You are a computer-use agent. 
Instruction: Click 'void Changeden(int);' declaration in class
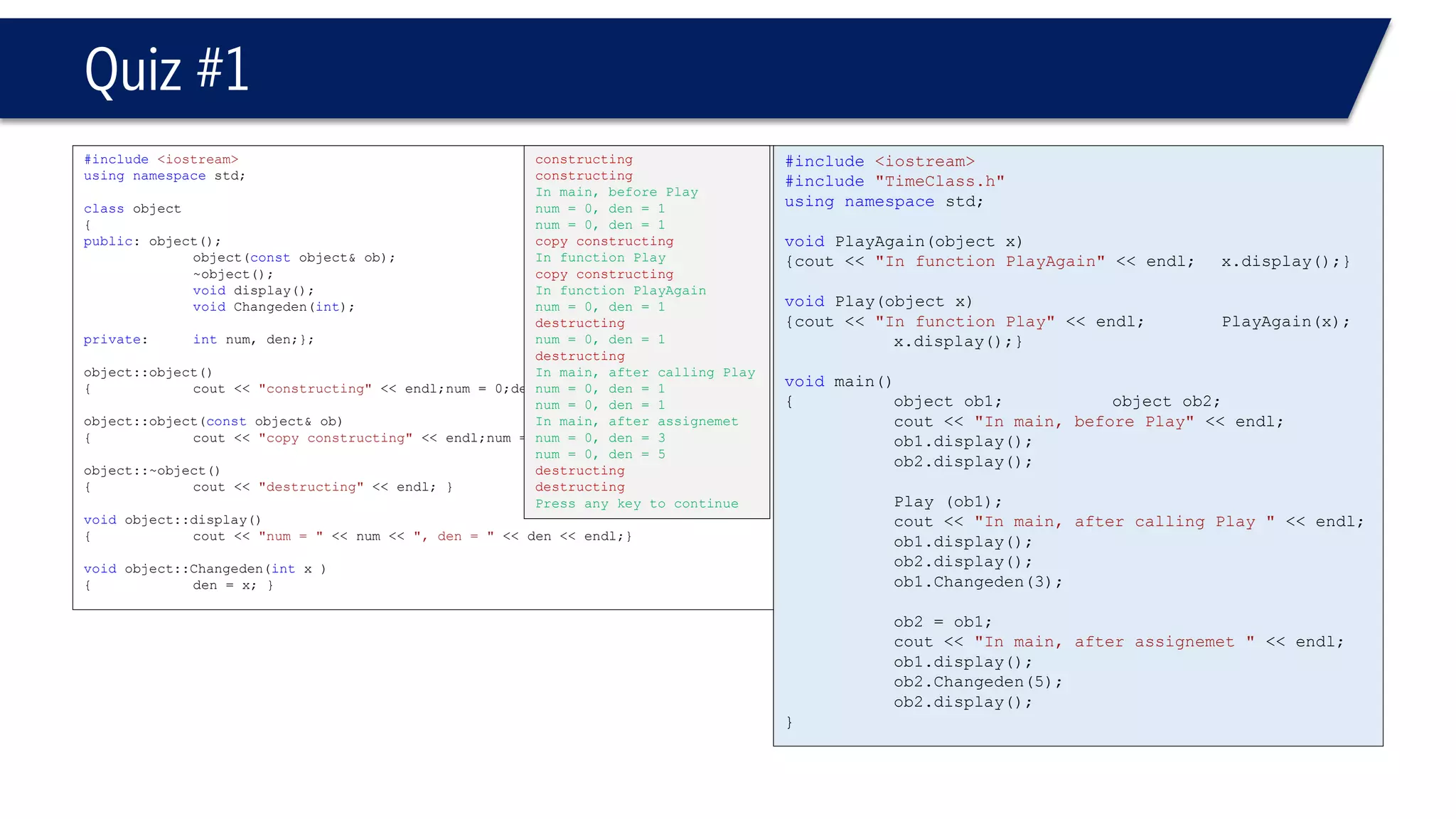[273, 306]
